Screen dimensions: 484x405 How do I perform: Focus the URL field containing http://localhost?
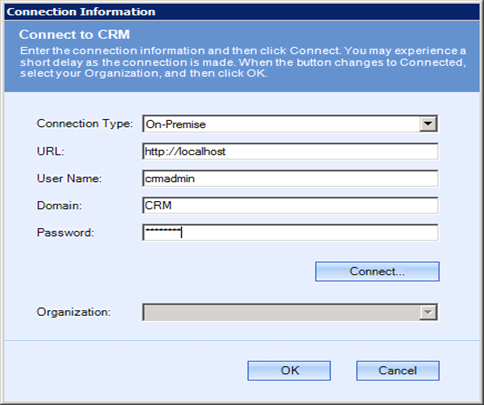[x=290, y=151]
